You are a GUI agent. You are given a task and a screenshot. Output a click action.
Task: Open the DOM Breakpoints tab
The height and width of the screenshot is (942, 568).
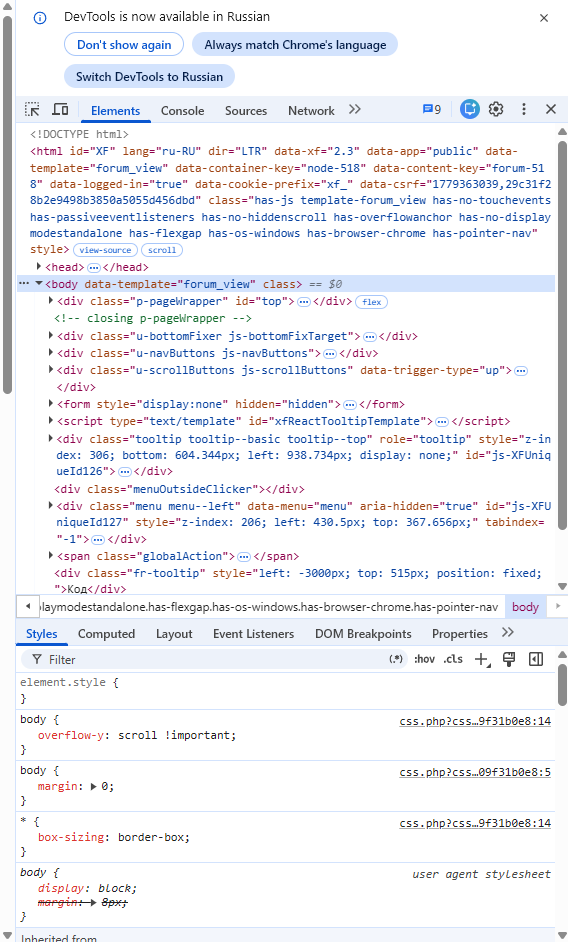pyautogui.click(x=363, y=634)
